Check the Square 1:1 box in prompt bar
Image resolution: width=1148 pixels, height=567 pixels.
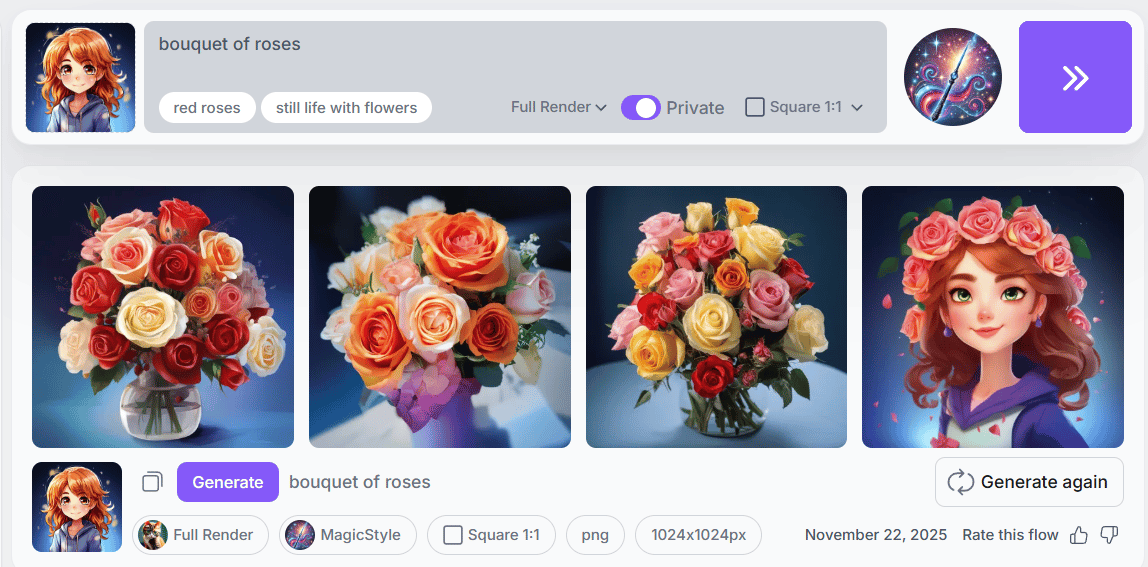click(755, 107)
